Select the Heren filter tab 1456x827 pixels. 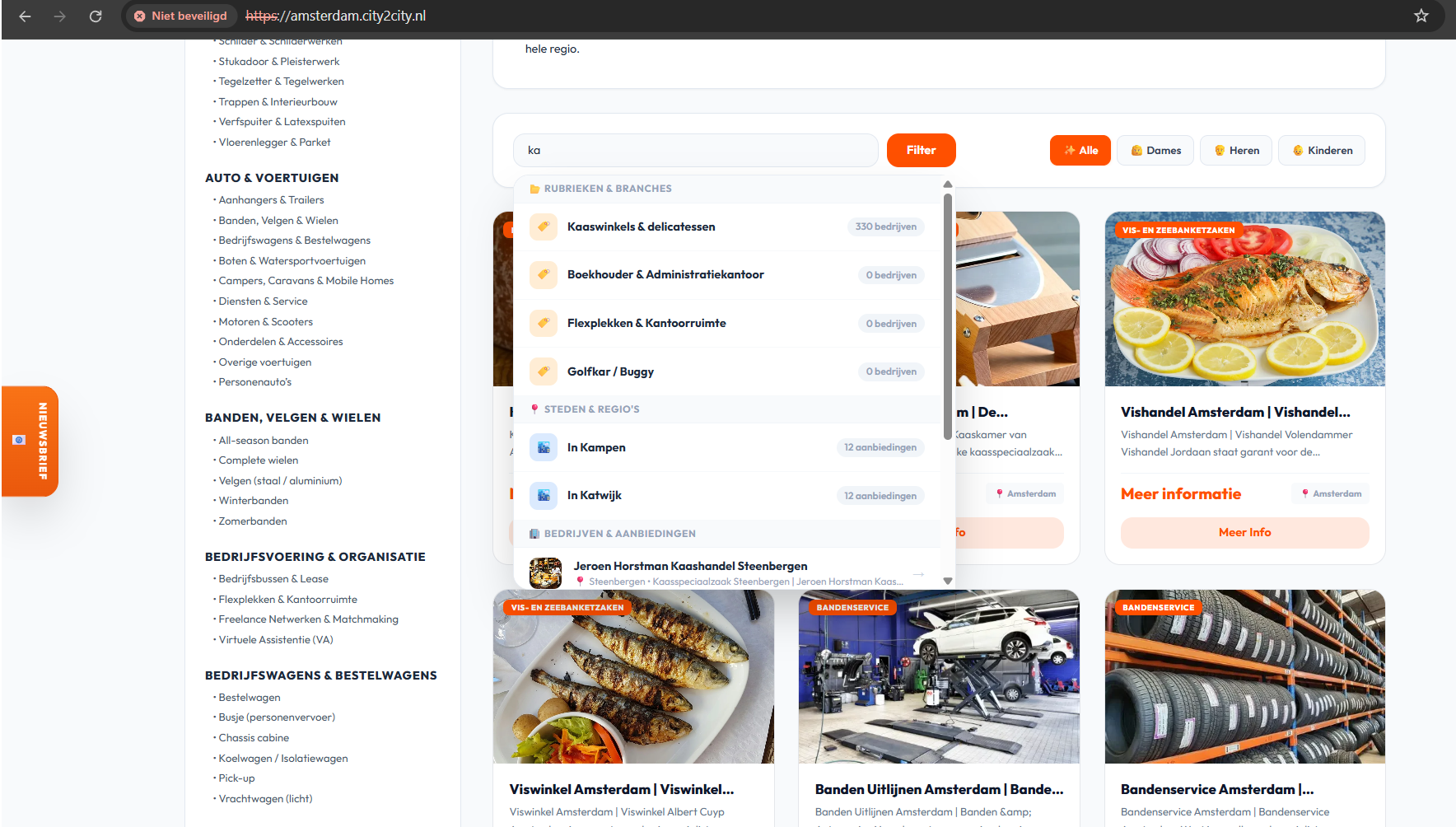1236,150
